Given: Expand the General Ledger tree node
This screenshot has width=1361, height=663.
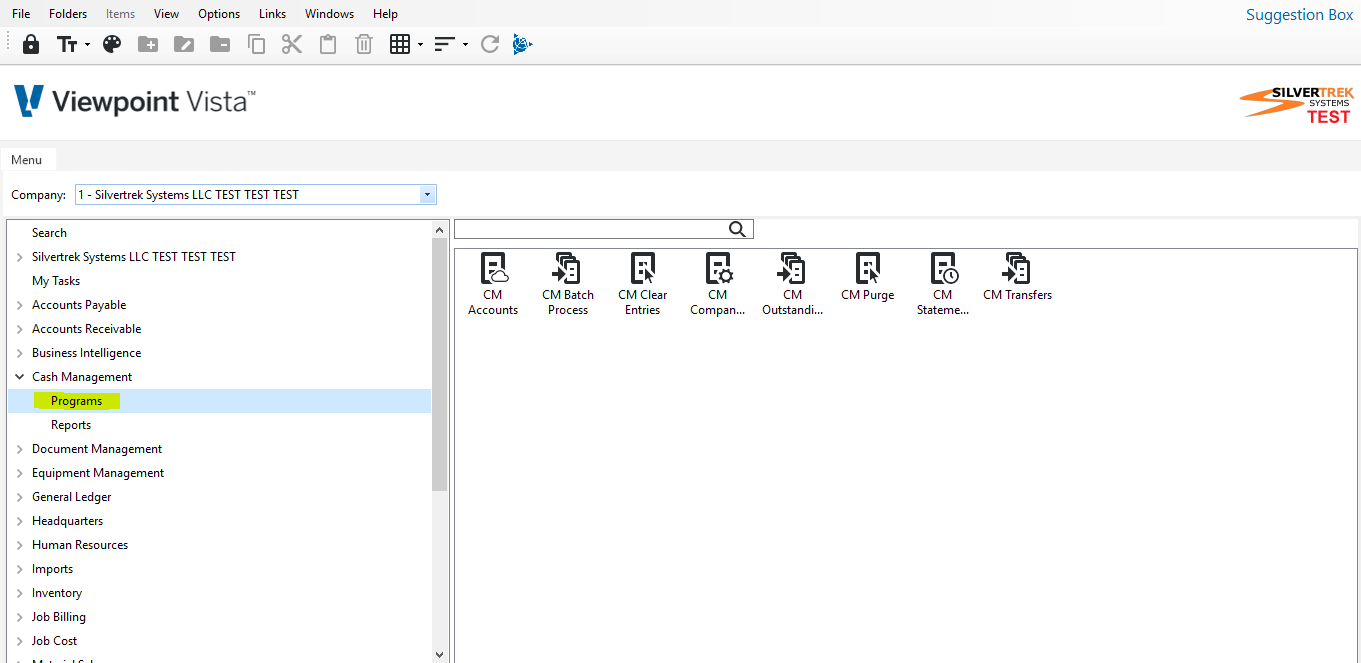Looking at the screenshot, I should (x=20, y=497).
